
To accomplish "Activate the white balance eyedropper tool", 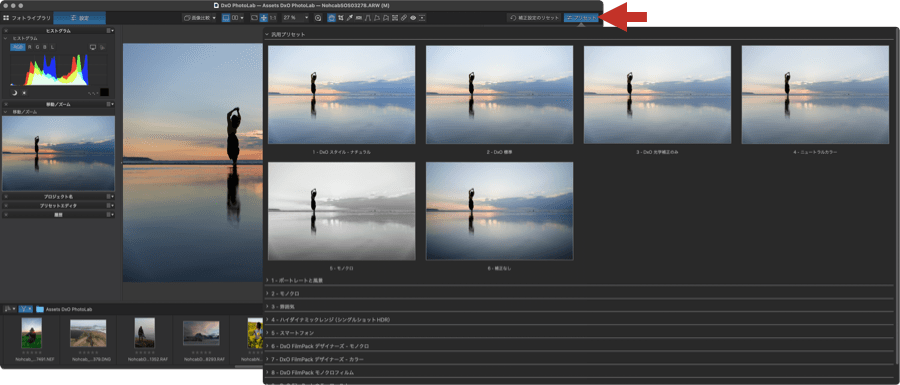I will click(x=349, y=18).
